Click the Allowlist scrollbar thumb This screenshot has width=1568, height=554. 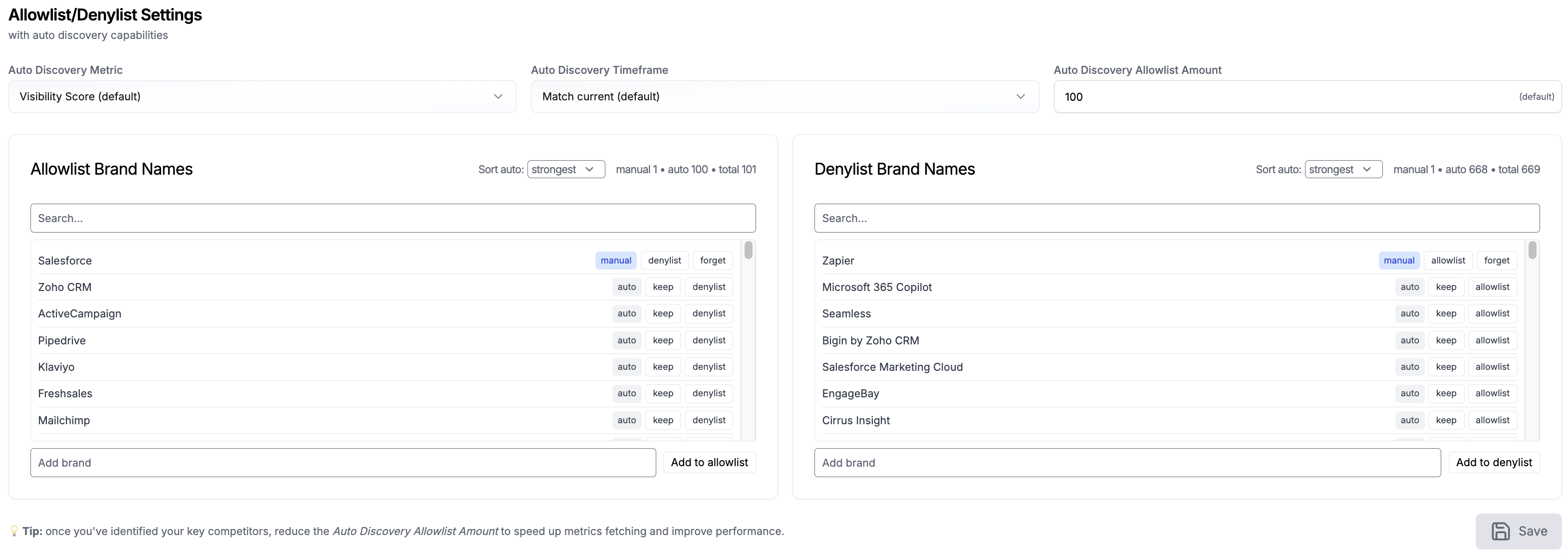[x=749, y=250]
